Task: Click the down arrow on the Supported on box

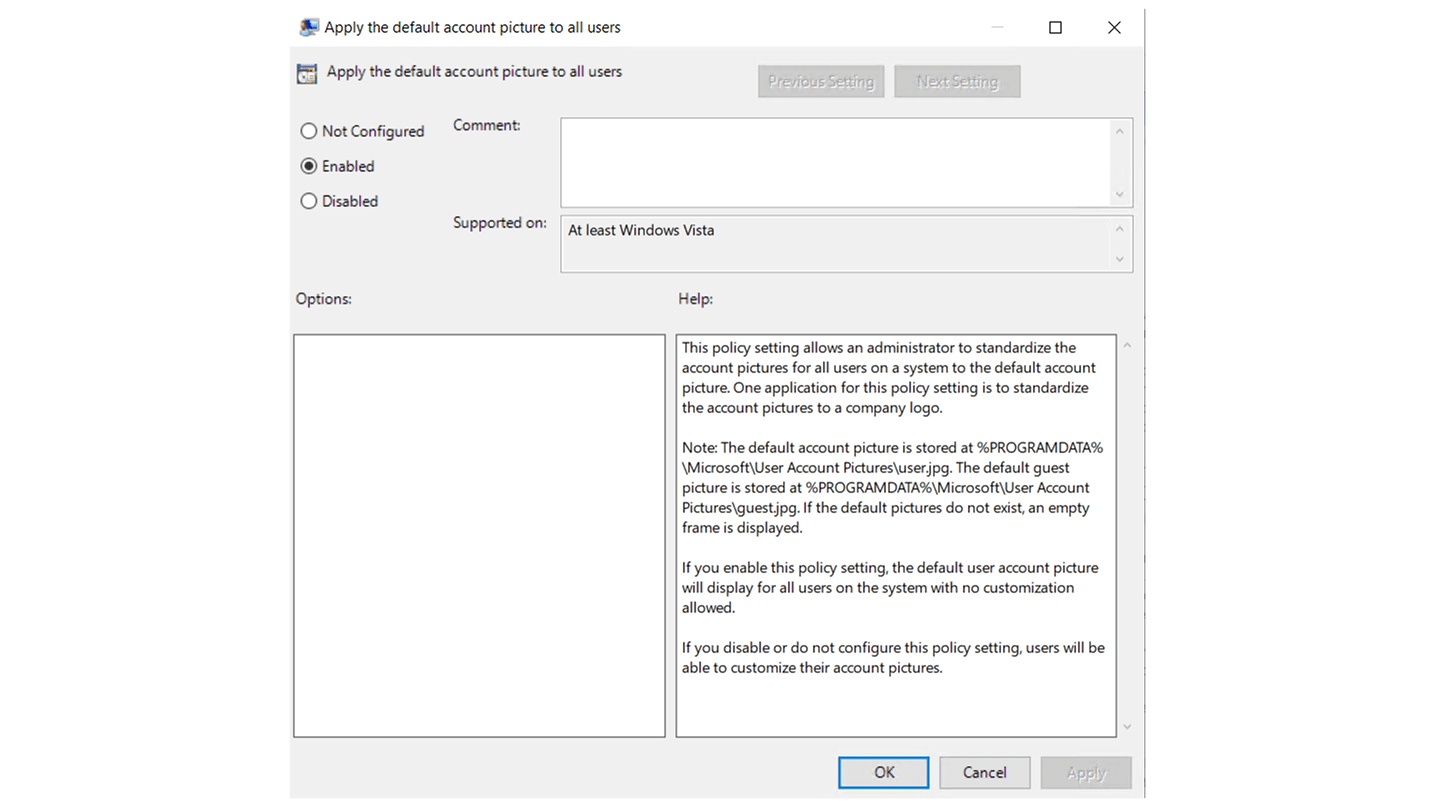Action: 1121,260
